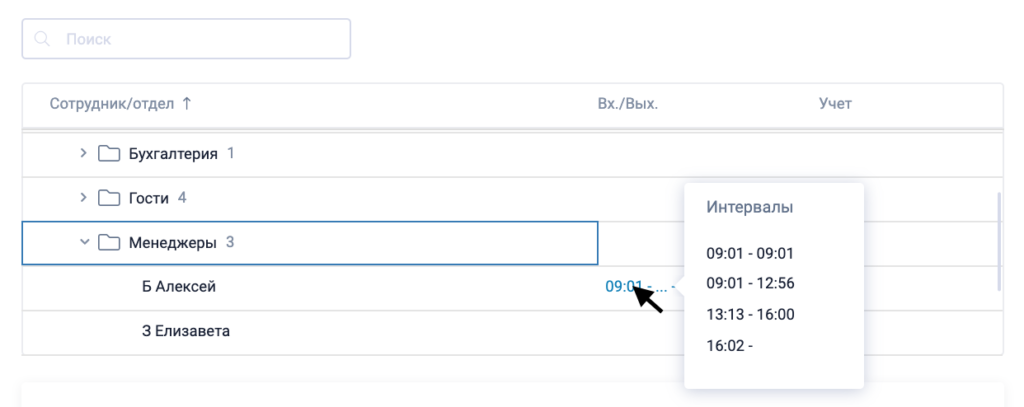Collapse the Менеджеры department
The height and width of the screenshot is (407, 1024).
tap(84, 242)
